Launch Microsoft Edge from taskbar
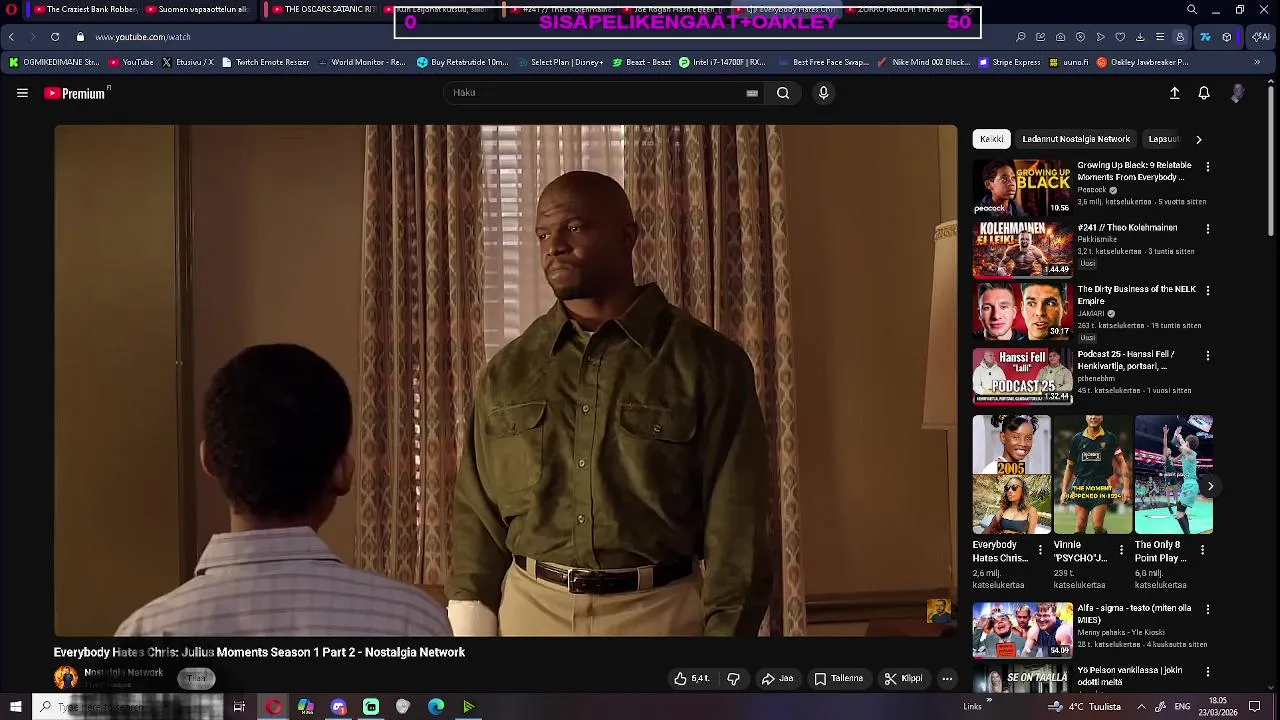 (x=436, y=707)
